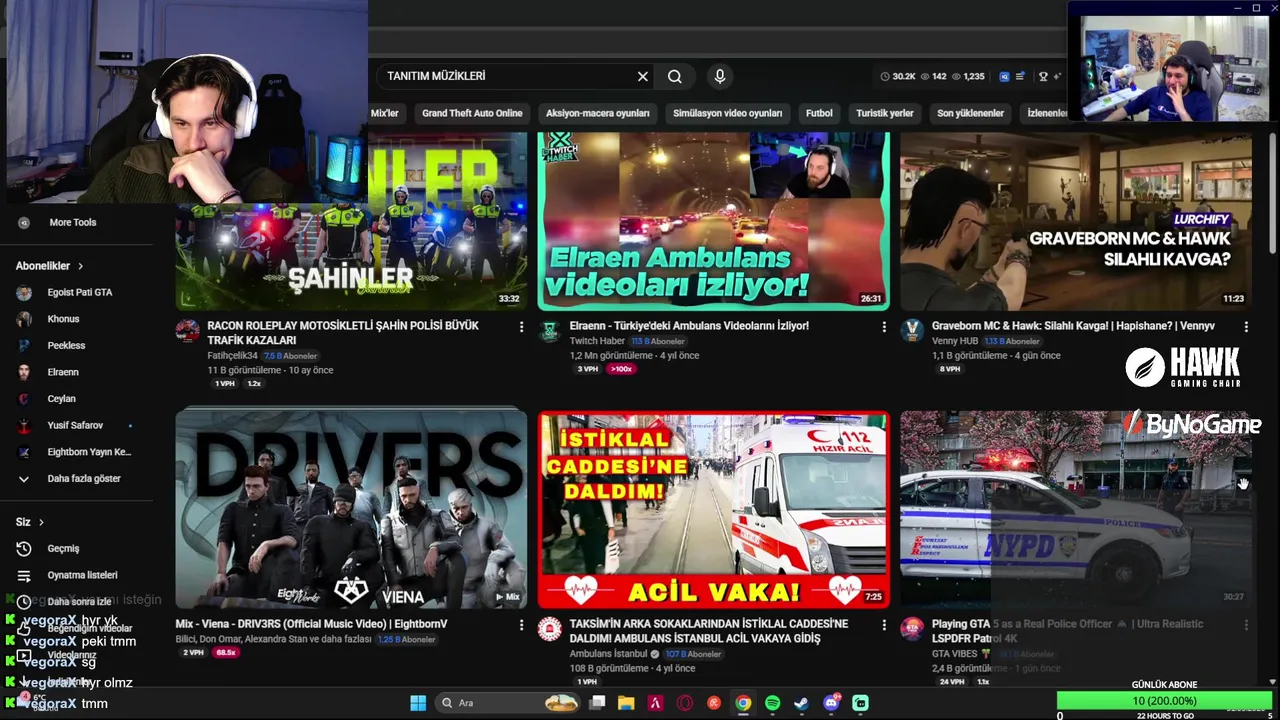Clear the search box with the X icon
The image size is (1280, 720).
click(643, 76)
